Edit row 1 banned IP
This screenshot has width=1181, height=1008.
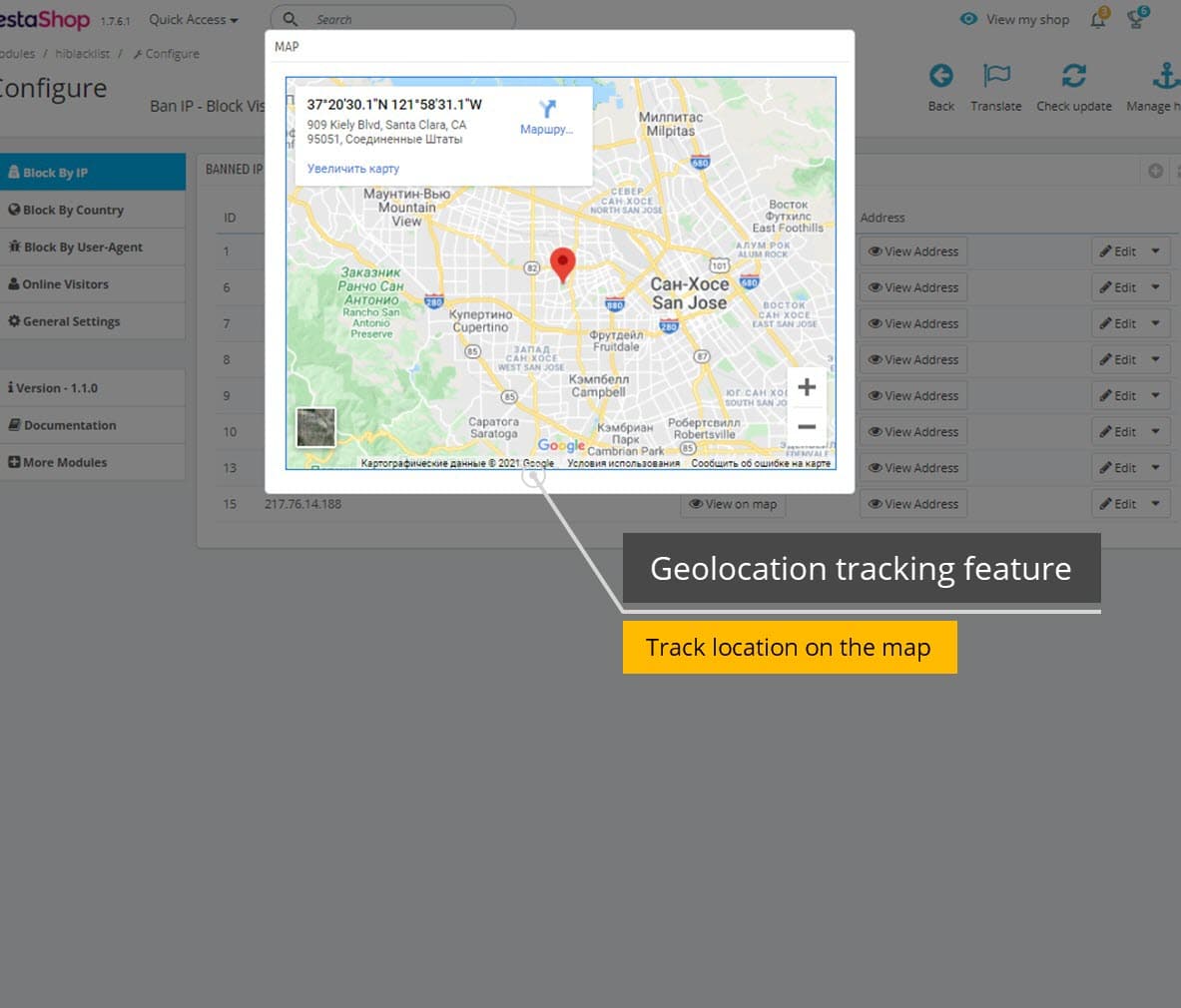click(x=1118, y=252)
